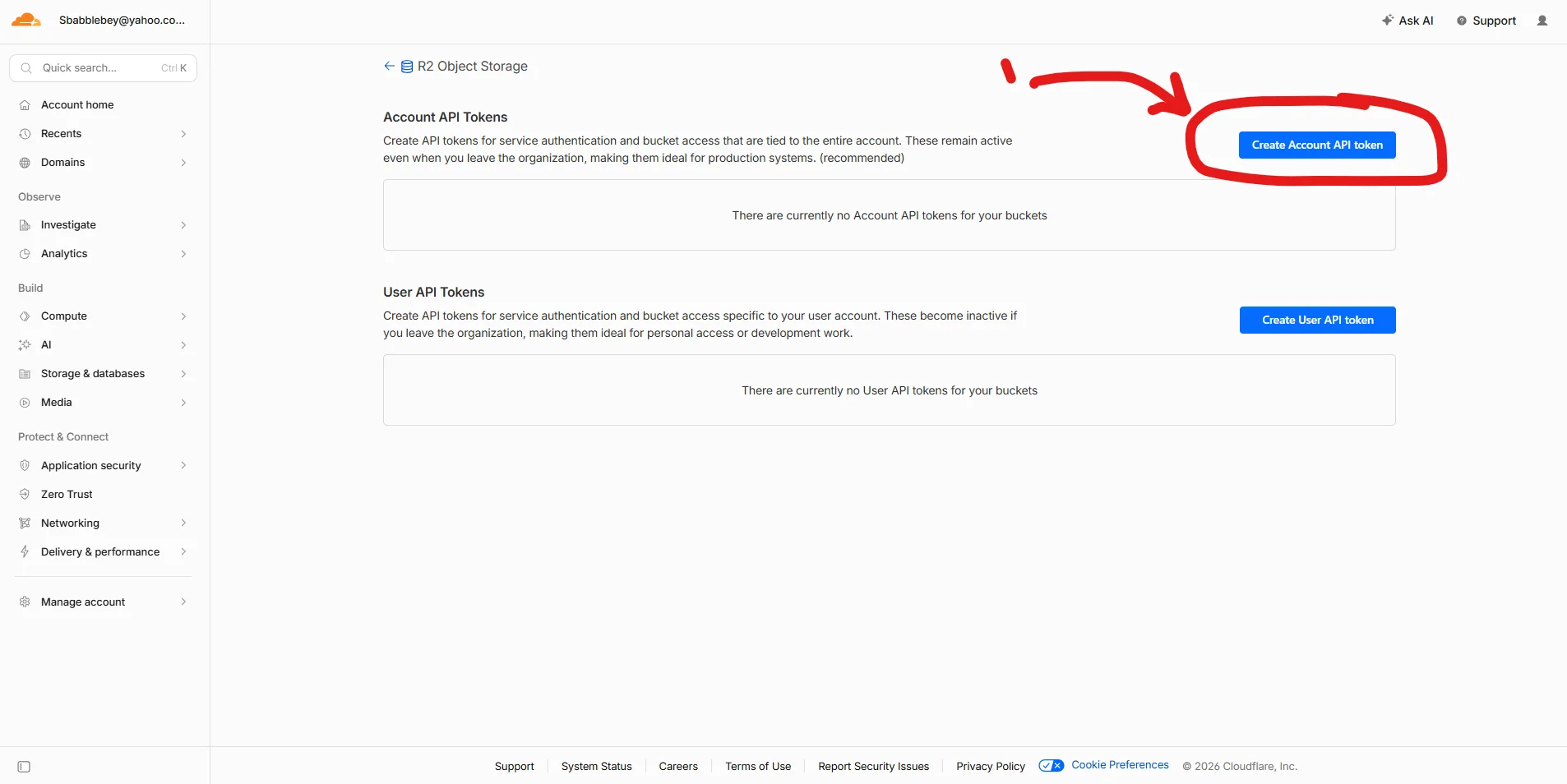Screen dimensions: 1567x784
Task: Toggle the cookie preferences check-and-cross icon
Action: point(1052,765)
